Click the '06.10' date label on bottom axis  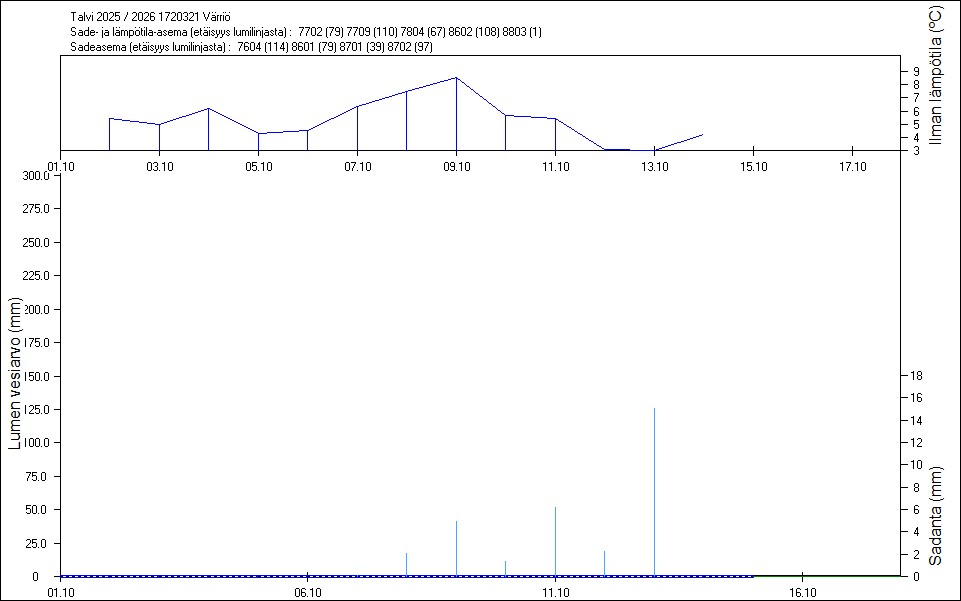pos(307,593)
